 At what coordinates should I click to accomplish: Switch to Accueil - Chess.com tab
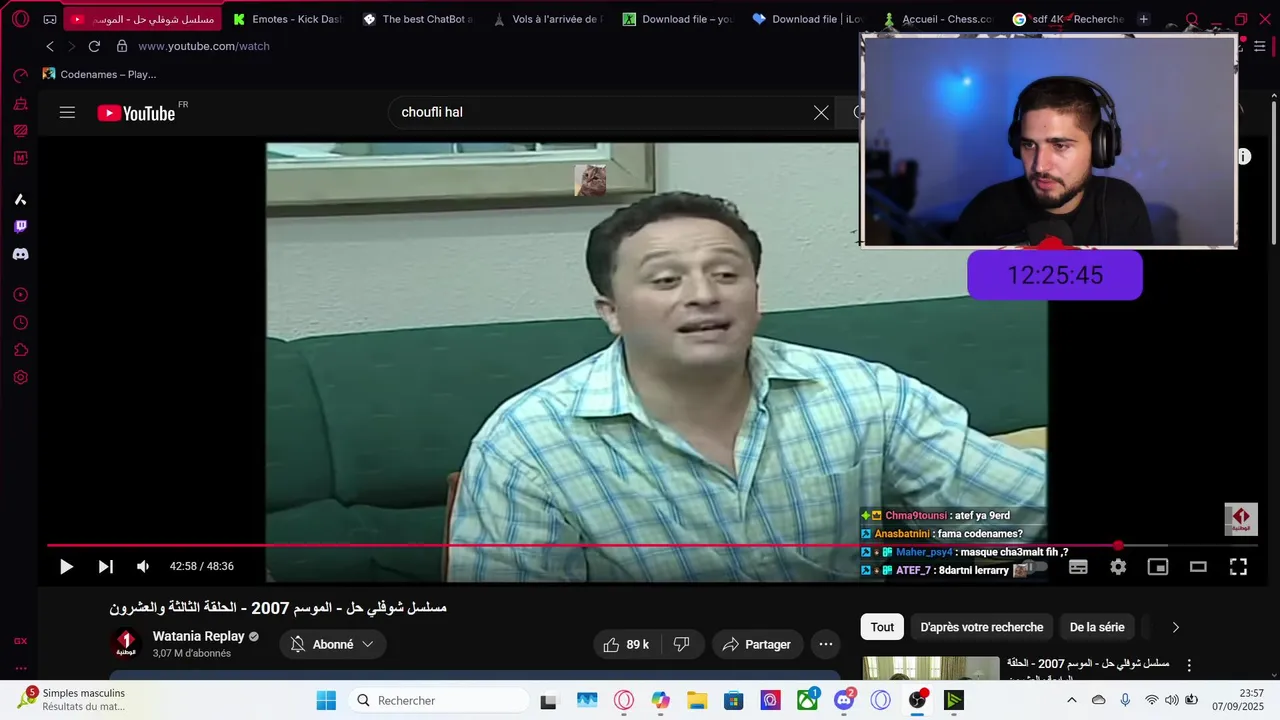pos(937,19)
